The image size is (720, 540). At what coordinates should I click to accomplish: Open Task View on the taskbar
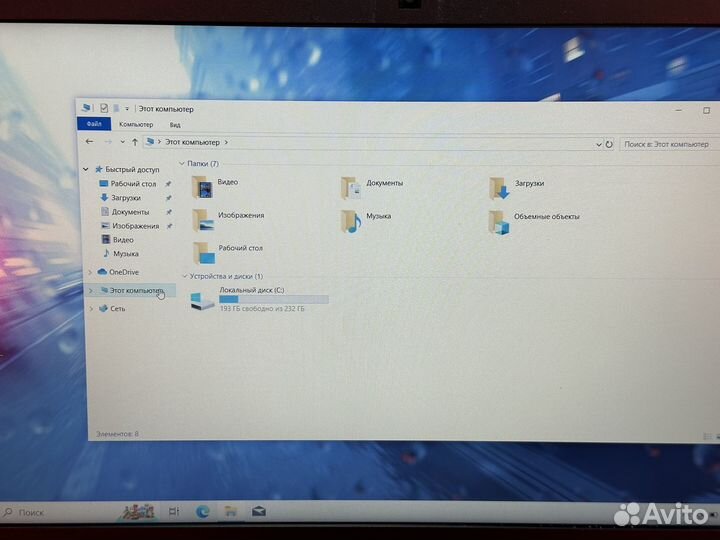point(174,511)
